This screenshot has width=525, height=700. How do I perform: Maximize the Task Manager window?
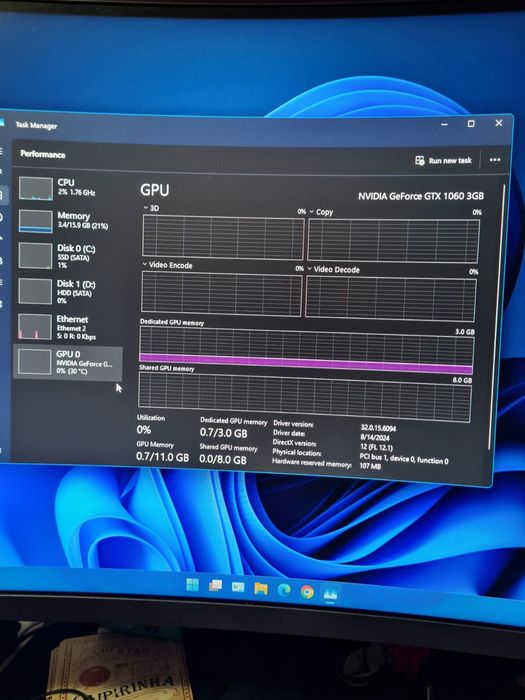click(471, 124)
